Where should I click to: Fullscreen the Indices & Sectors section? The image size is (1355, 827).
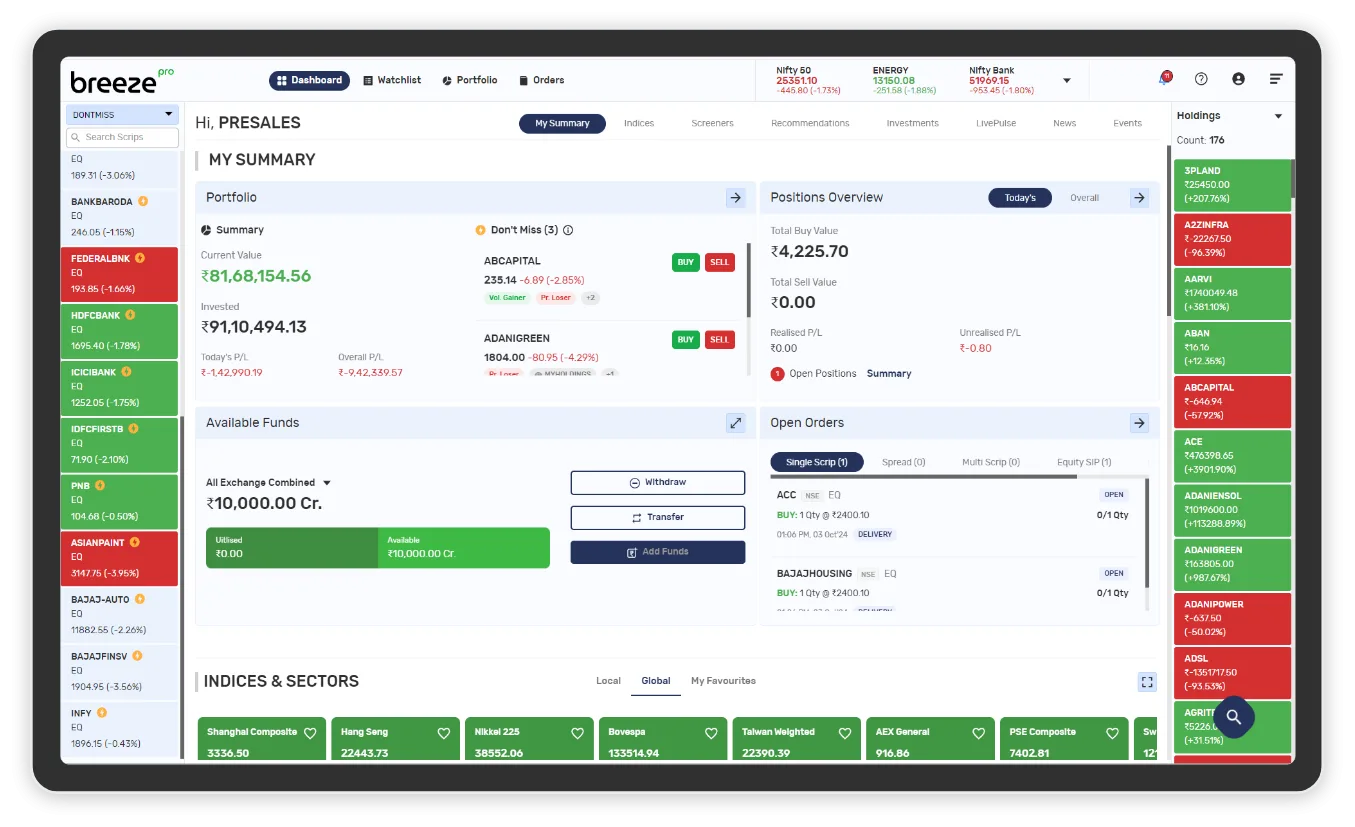coord(1147,682)
